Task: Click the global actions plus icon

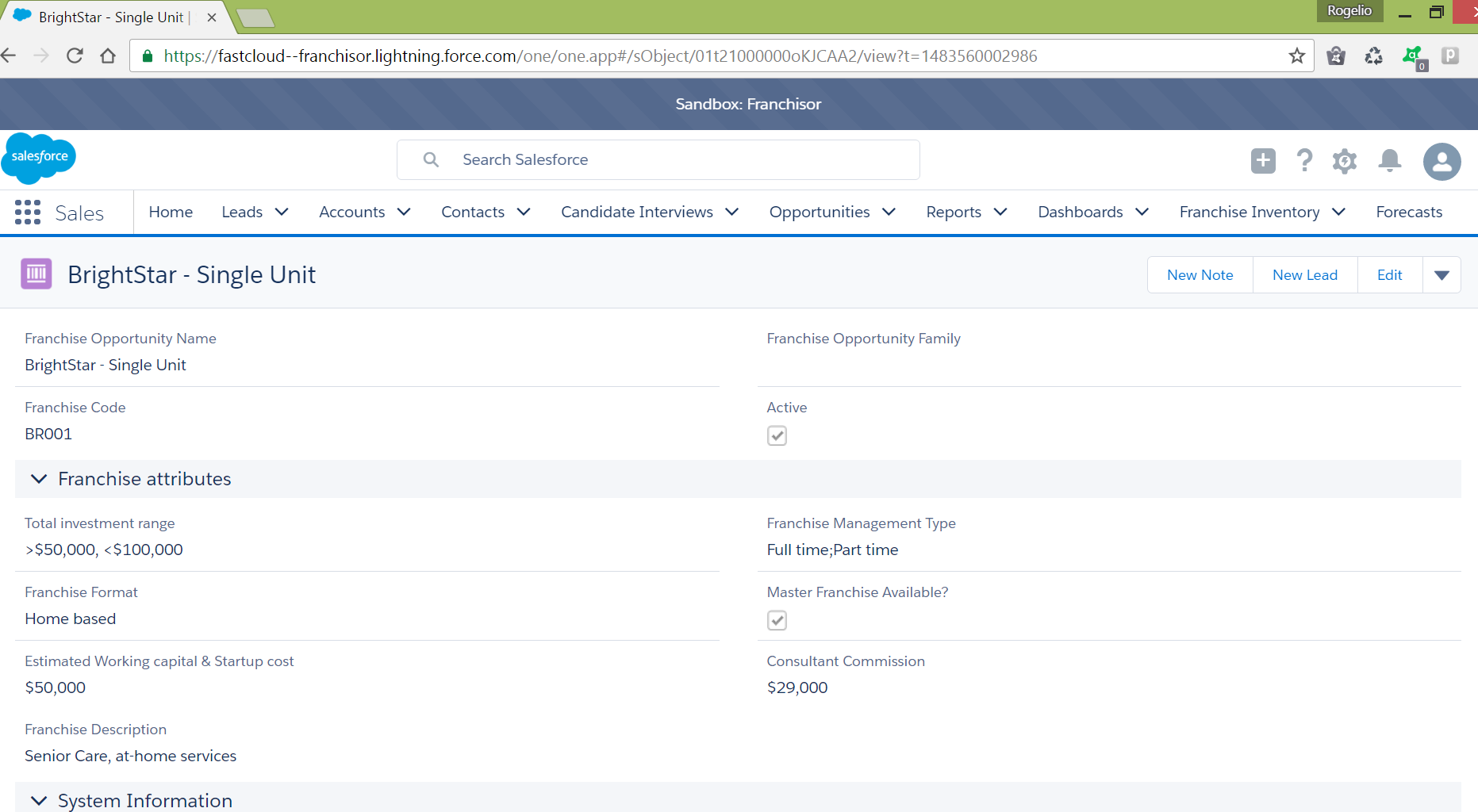Action: tap(1263, 161)
